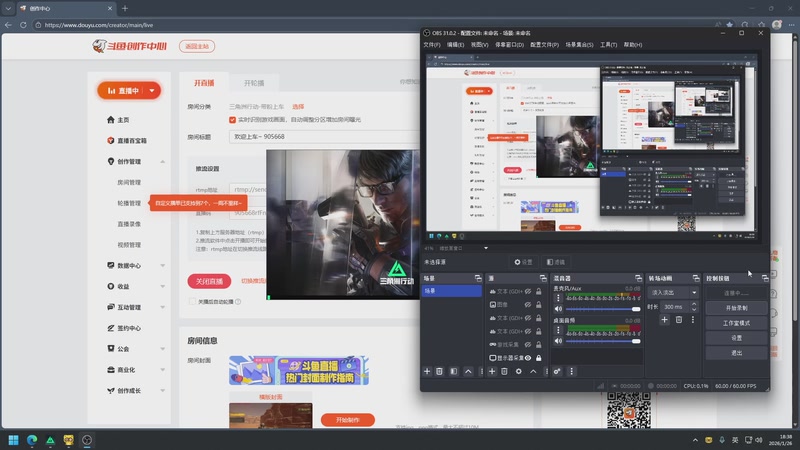This screenshot has height=450, width=800.
Task: Delete selected scene with Scenes panel trash icon
Action: (x=439, y=371)
